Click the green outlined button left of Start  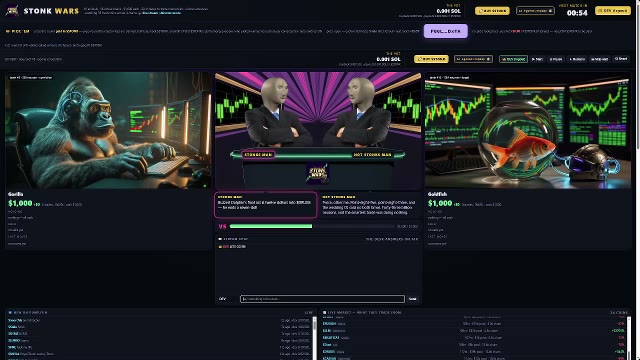click(x=513, y=59)
